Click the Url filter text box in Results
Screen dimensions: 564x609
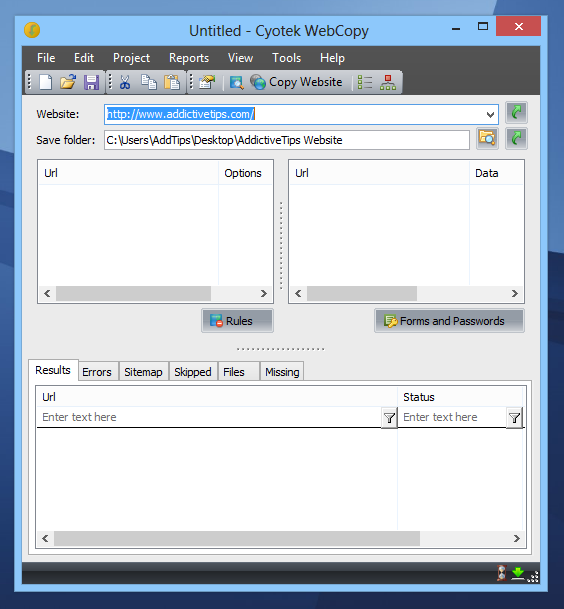209,417
